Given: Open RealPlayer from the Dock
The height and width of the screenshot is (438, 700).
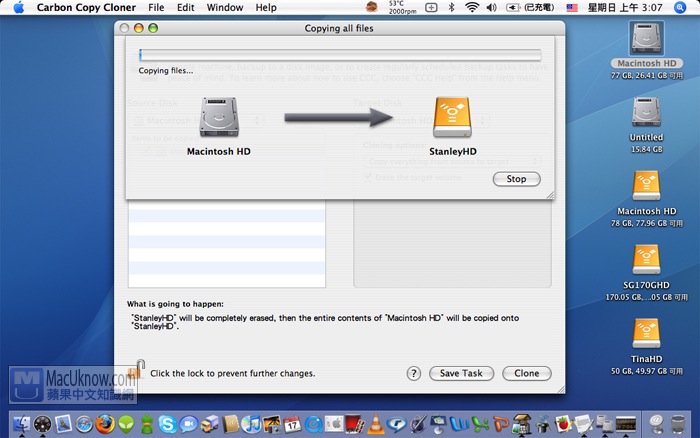Looking at the screenshot, I should pyautogui.click(x=396, y=424).
